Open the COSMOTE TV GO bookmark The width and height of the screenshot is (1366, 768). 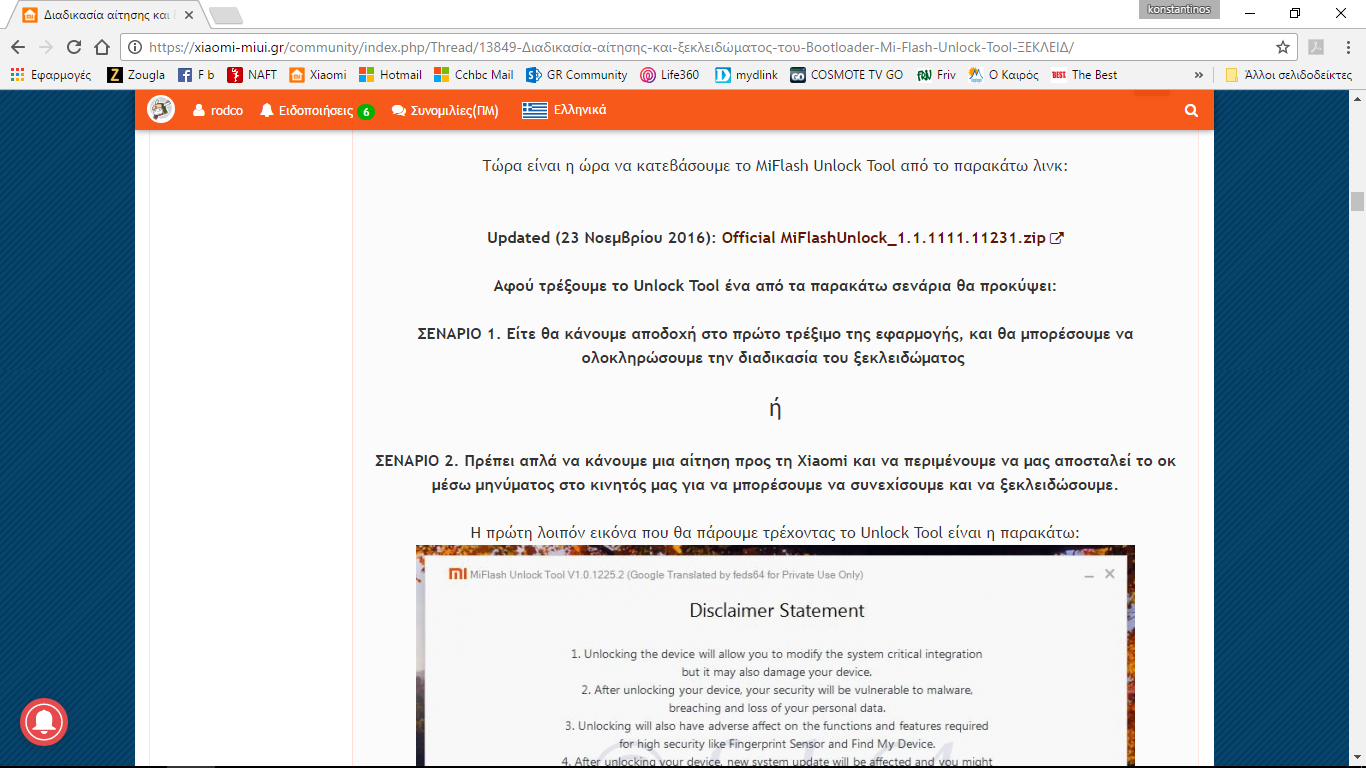tap(846, 75)
